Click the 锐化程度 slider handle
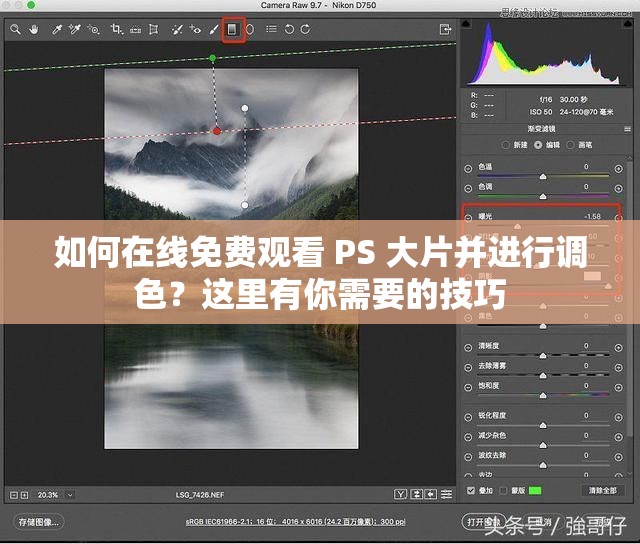 [543, 425]
